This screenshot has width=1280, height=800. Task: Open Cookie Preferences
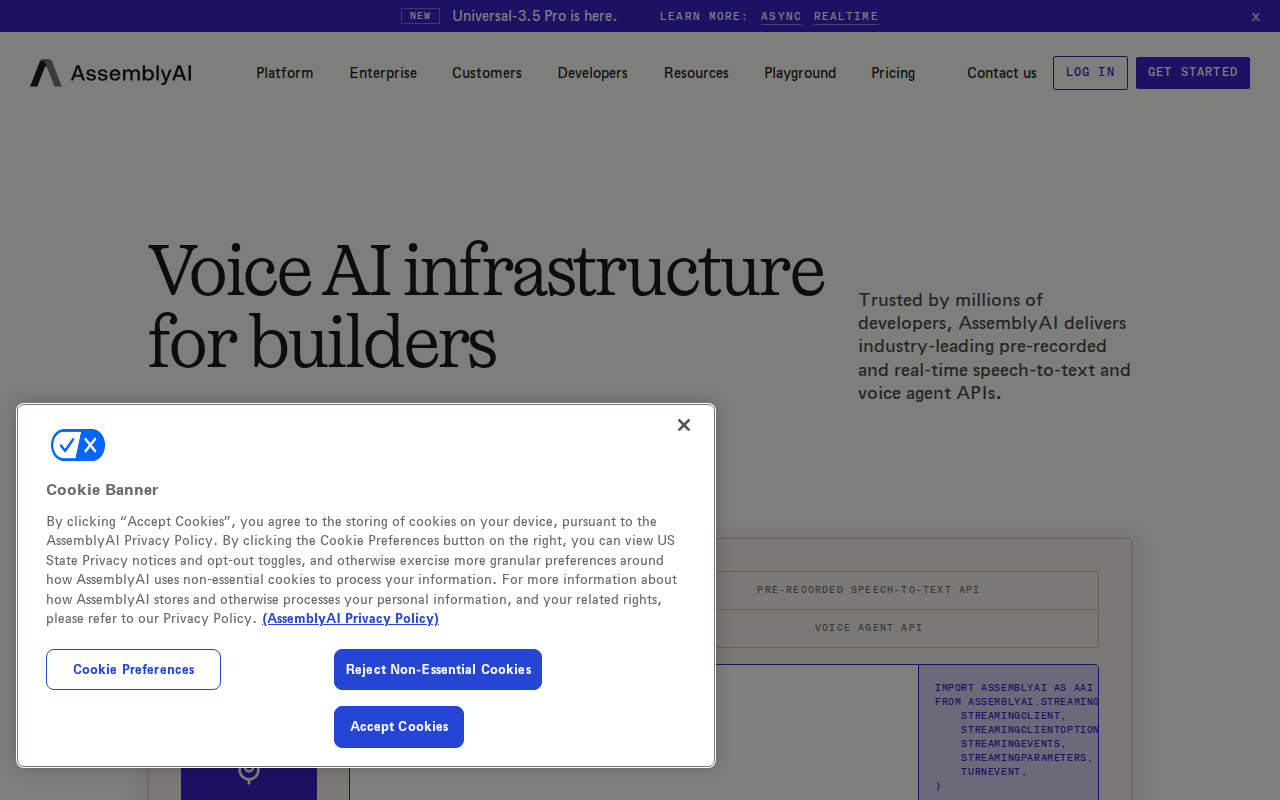(133, 670)
